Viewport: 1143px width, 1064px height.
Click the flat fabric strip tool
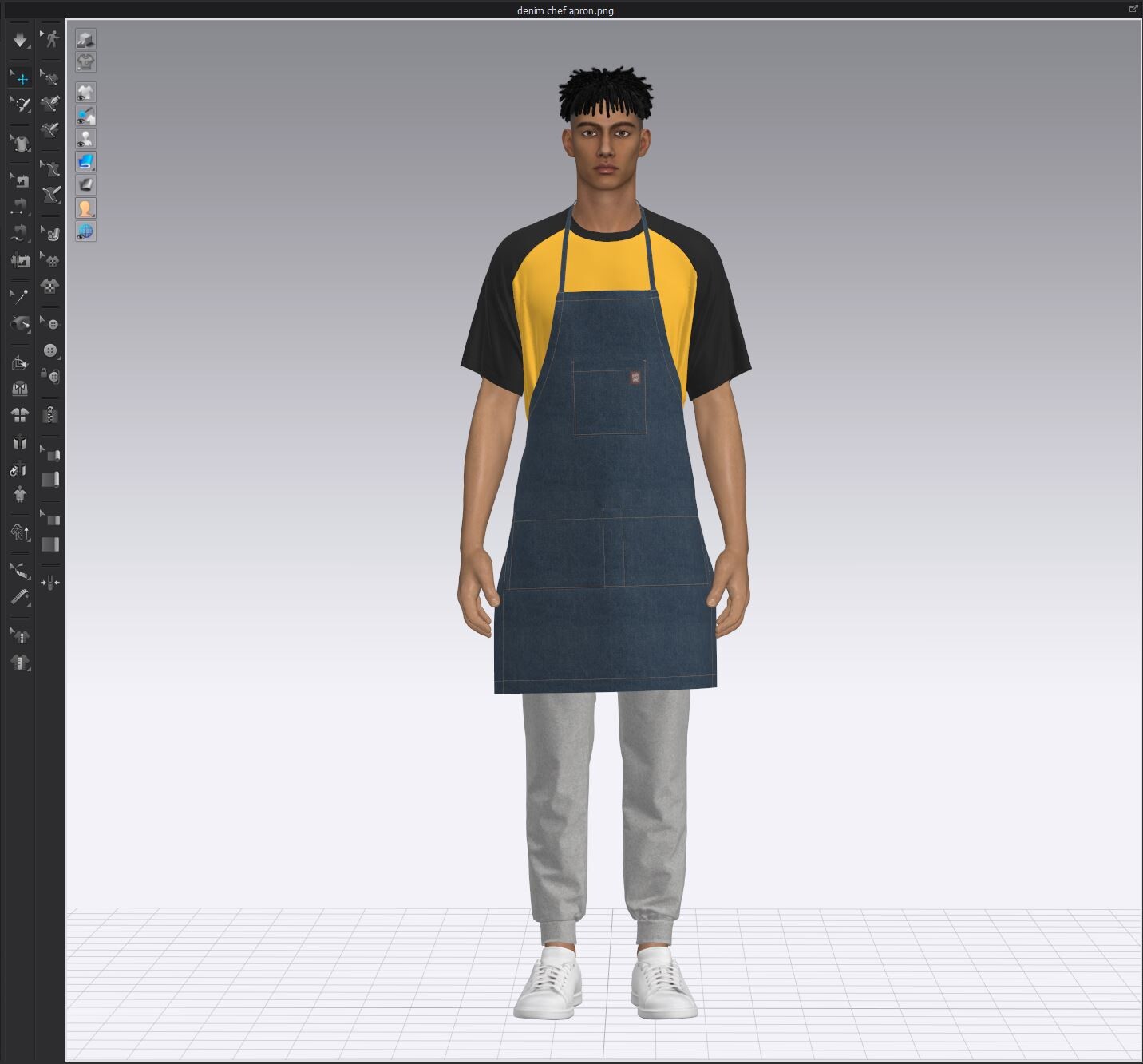(x=50, y=544)
